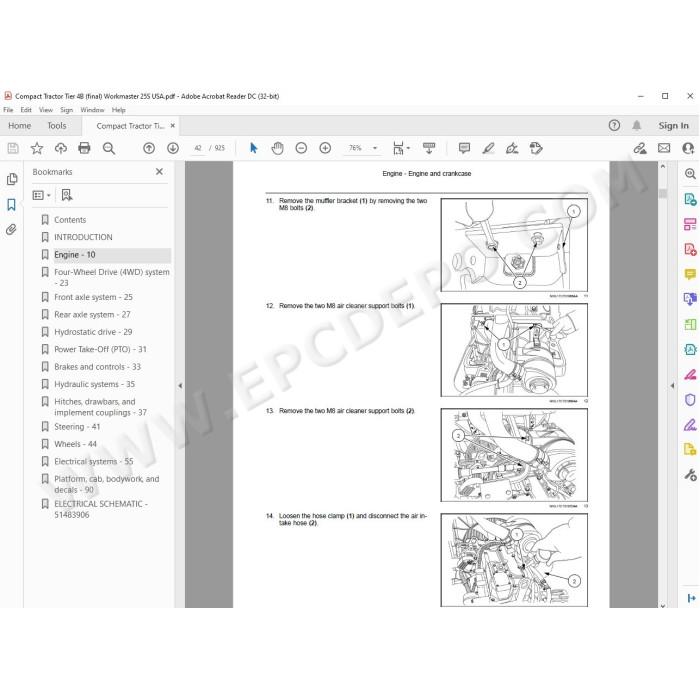The image size is (700, 700).
Task: Open the Page Thumbnails panel icon
Action: click(x=12, y=179)
